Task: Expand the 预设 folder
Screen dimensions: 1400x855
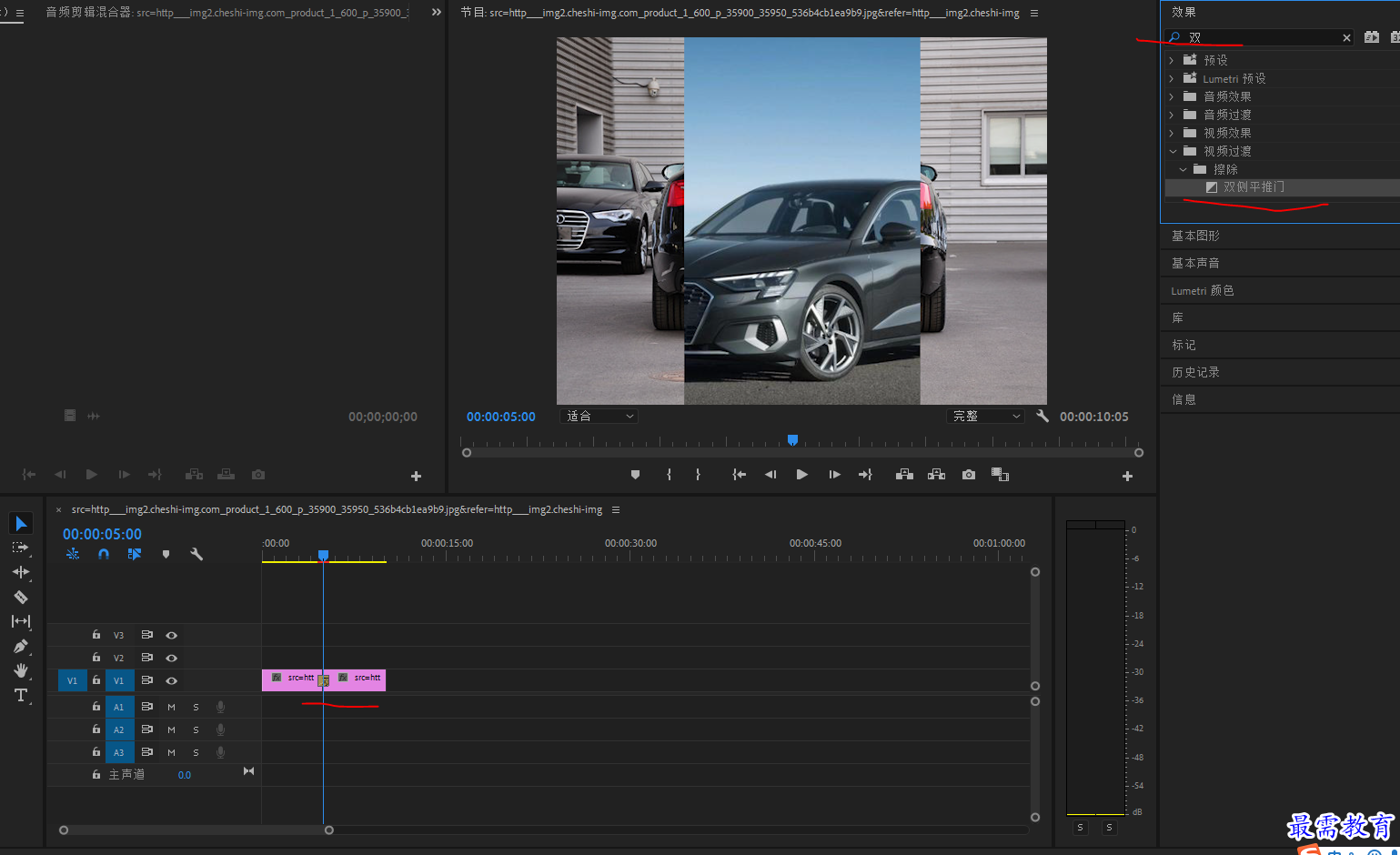Action: tap(1172, 60)
